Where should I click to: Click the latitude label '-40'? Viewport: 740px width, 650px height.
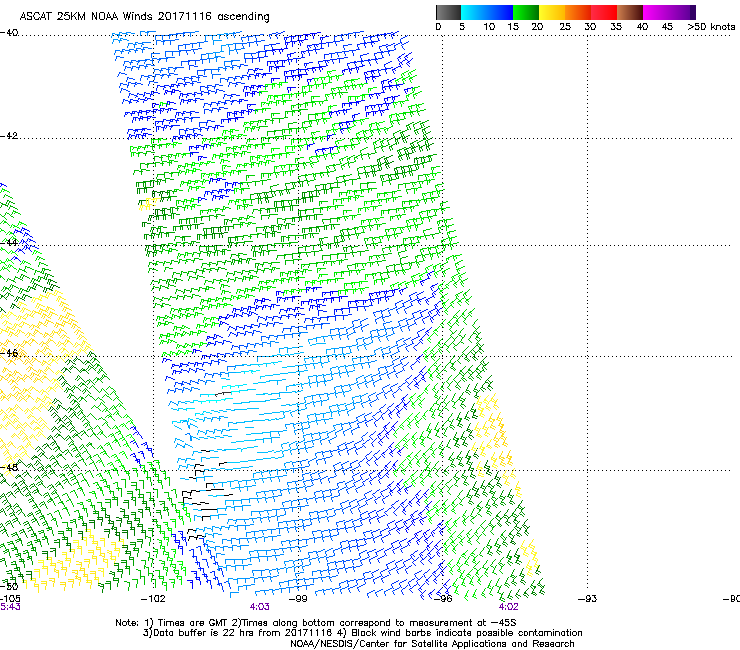click(9, 33)
